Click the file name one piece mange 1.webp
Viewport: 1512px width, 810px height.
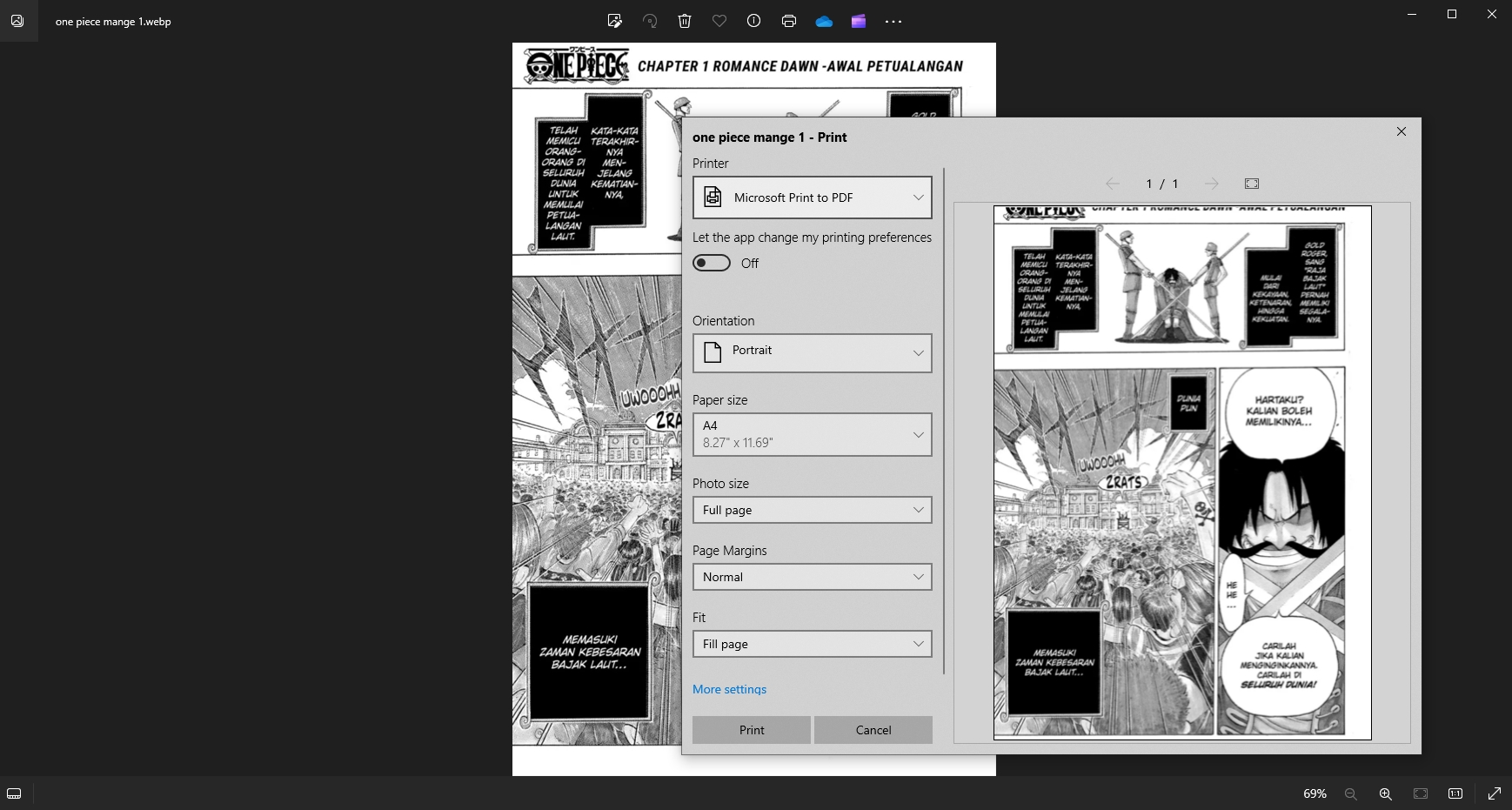113,22
